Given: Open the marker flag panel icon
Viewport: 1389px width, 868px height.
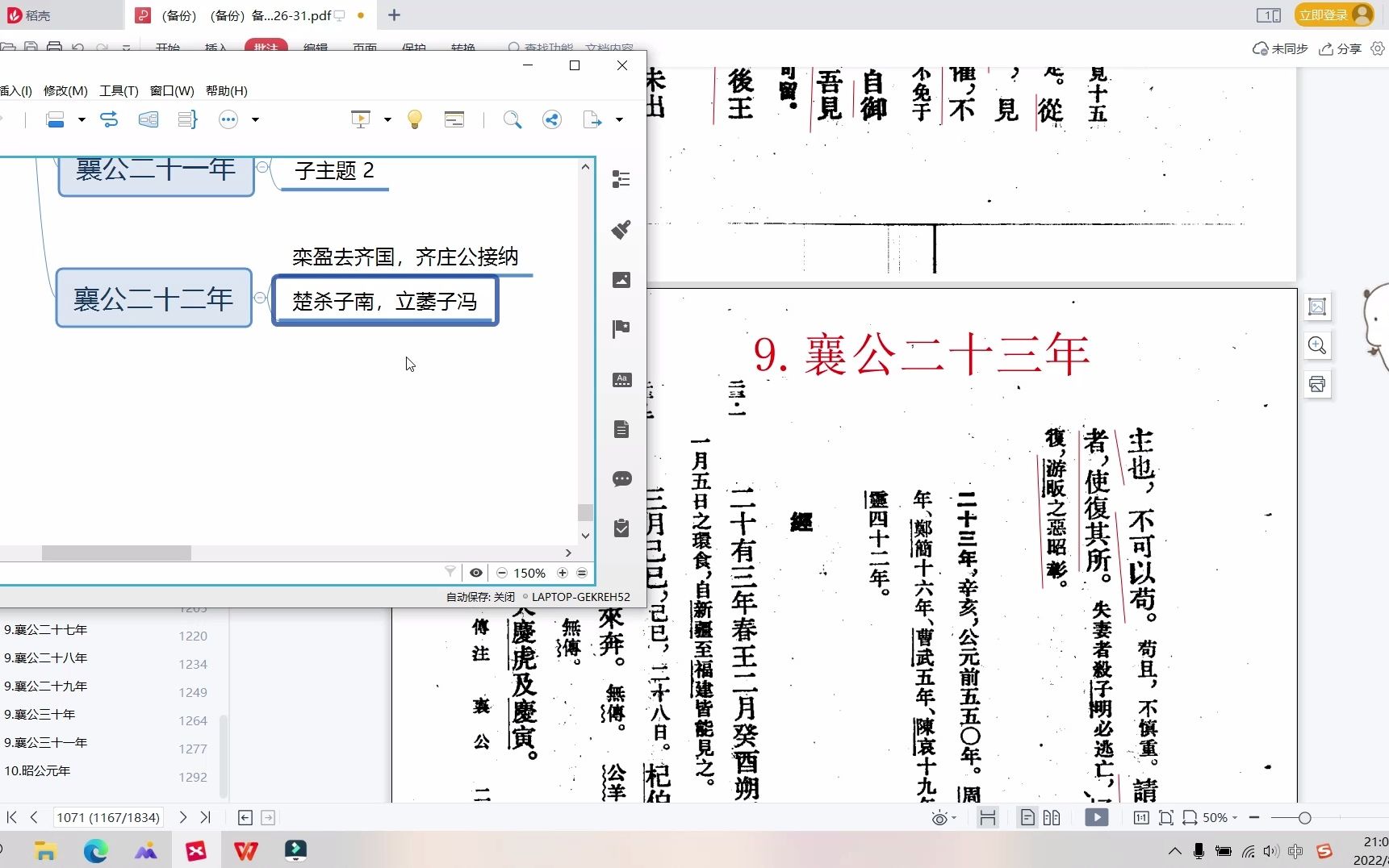Looking at the screenshot, I should [x=621, y=329].
